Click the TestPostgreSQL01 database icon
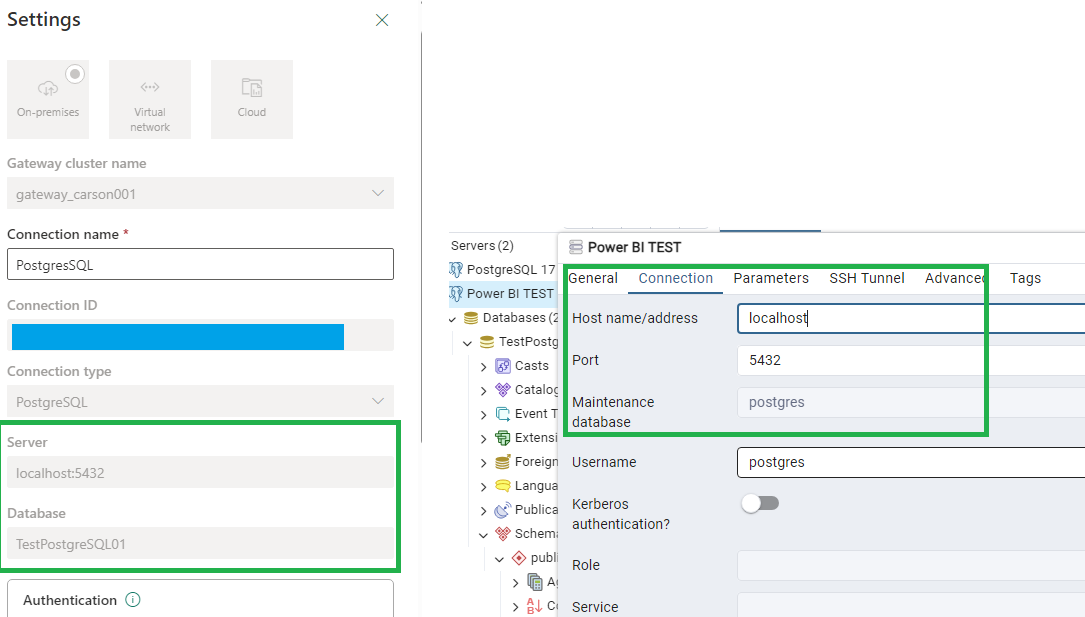 487,342
